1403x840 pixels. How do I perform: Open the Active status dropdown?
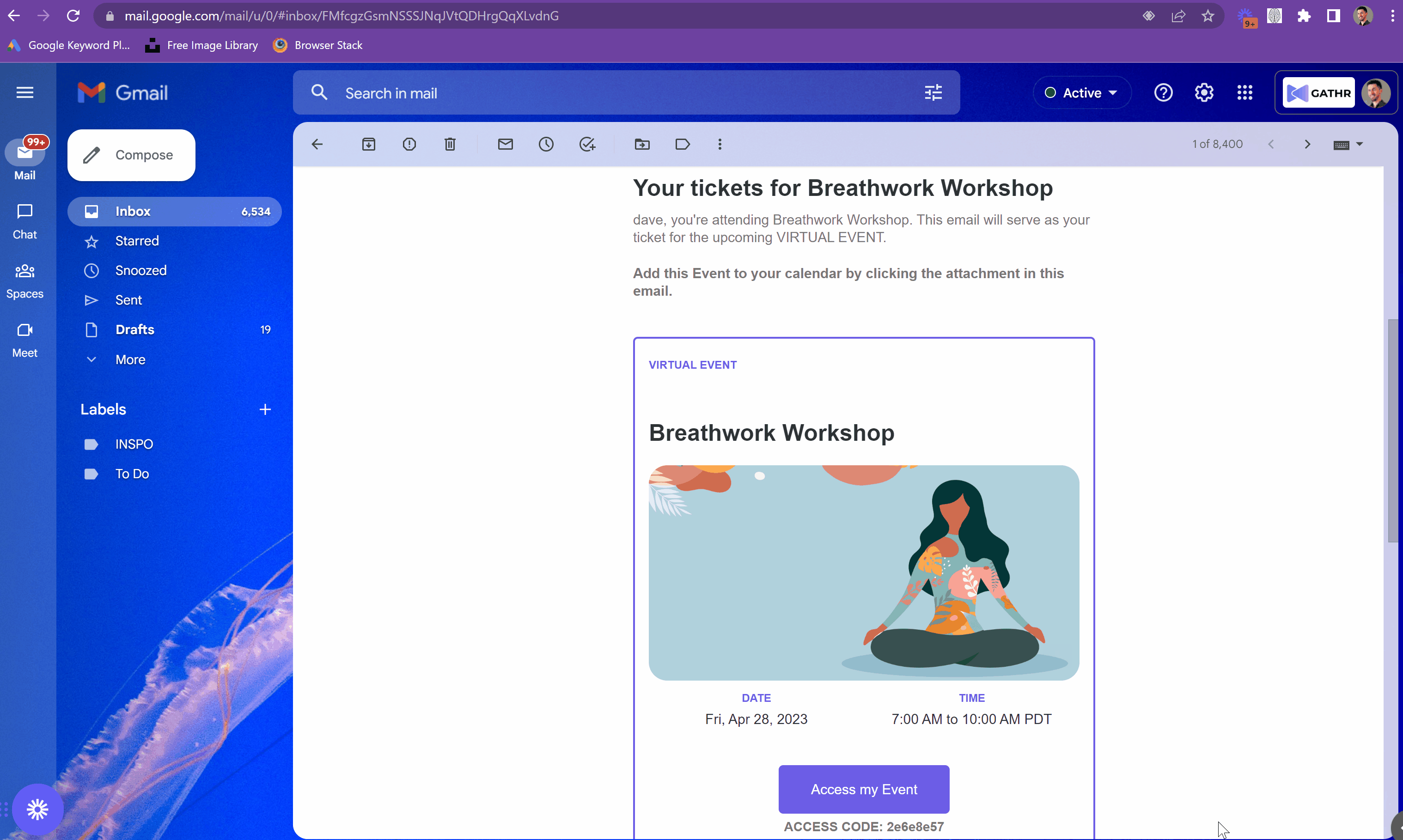pyautogui.click(x=1081, y=93)
